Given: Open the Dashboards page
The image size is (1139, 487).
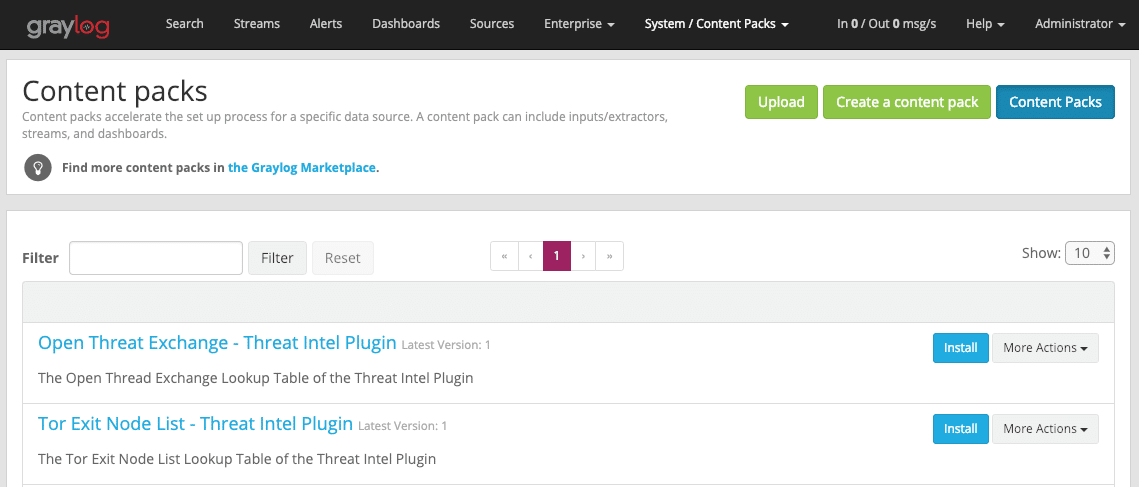Looking at the screenshot, I should coord(405,24).
